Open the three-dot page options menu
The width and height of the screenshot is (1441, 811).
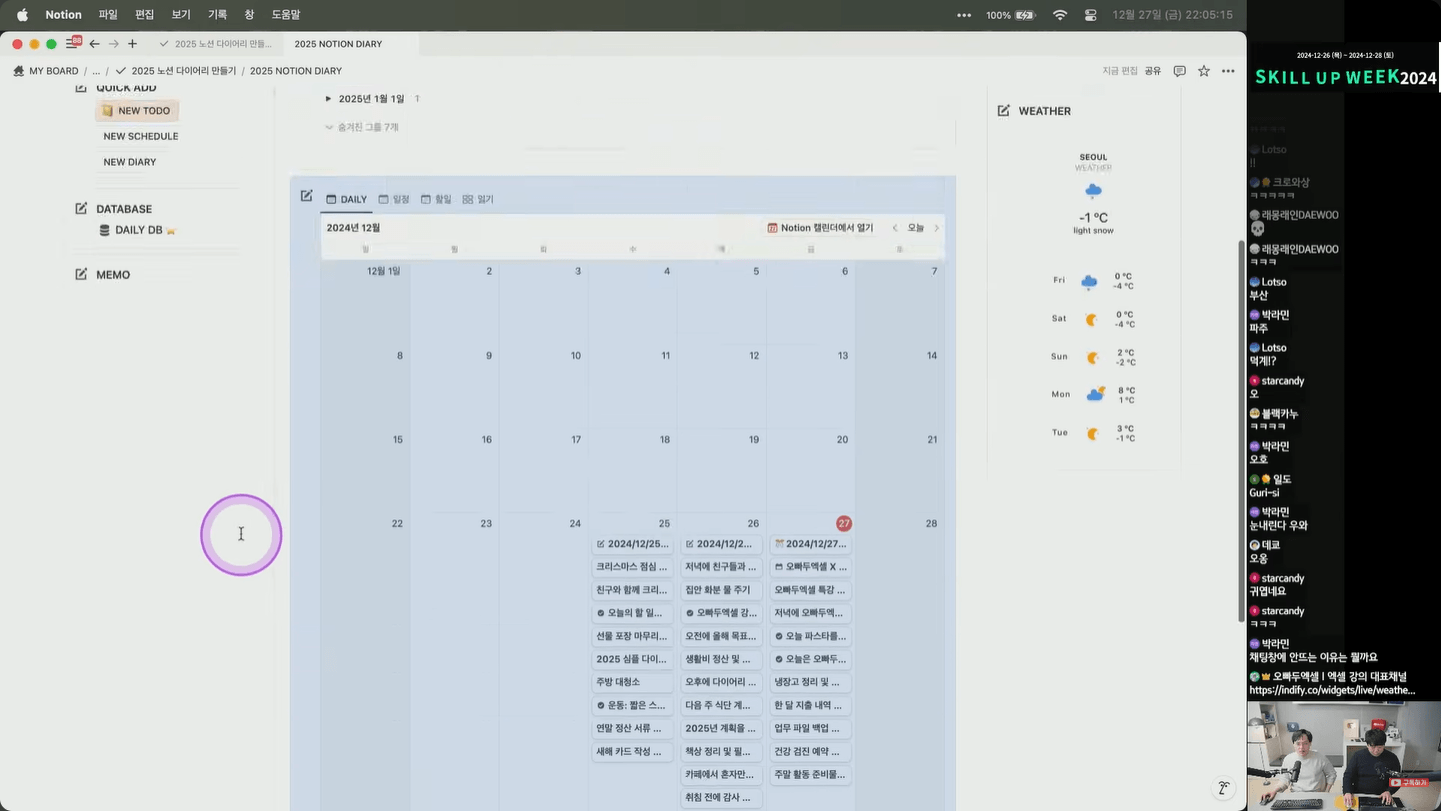[x=1228, y=71]
